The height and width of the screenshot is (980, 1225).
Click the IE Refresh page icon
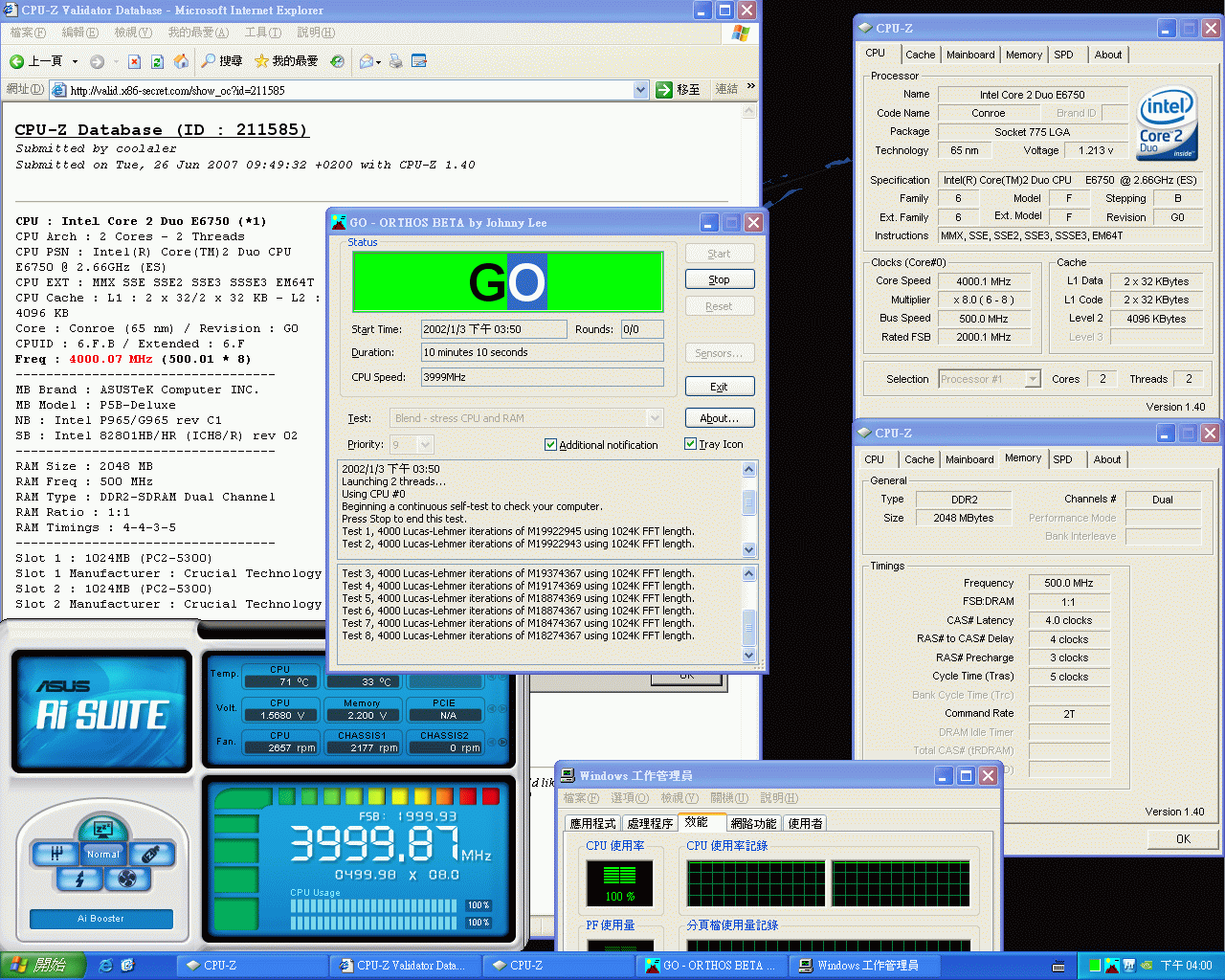coord(158,61)
